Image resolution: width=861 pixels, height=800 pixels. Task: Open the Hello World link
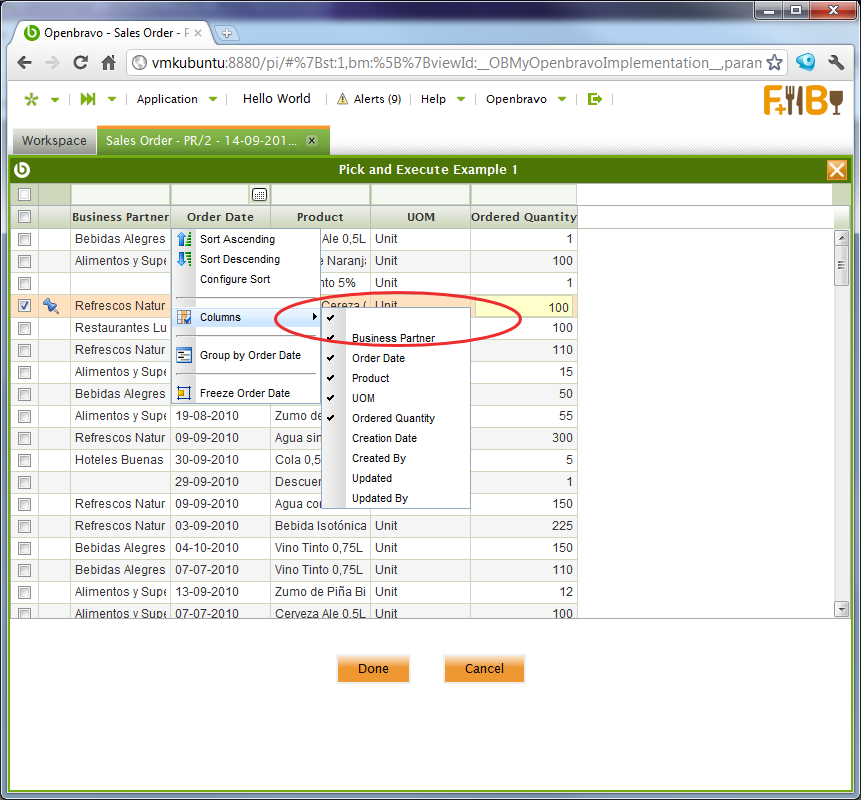[x=277, y=99]
